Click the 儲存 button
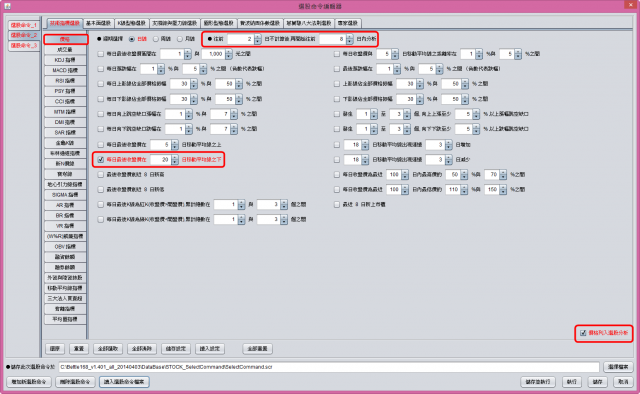 [x=598, y=382]
